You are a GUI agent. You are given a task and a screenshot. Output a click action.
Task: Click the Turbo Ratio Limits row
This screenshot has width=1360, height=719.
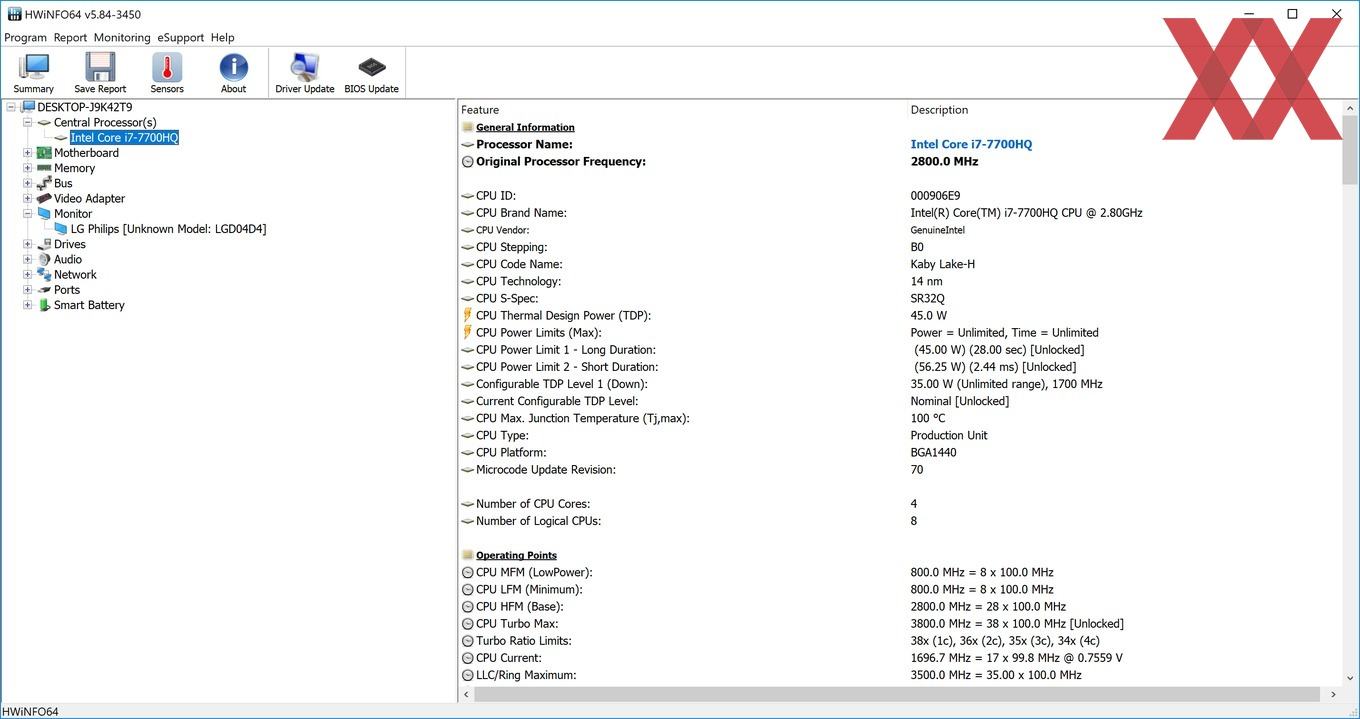[x=900, y=641]
